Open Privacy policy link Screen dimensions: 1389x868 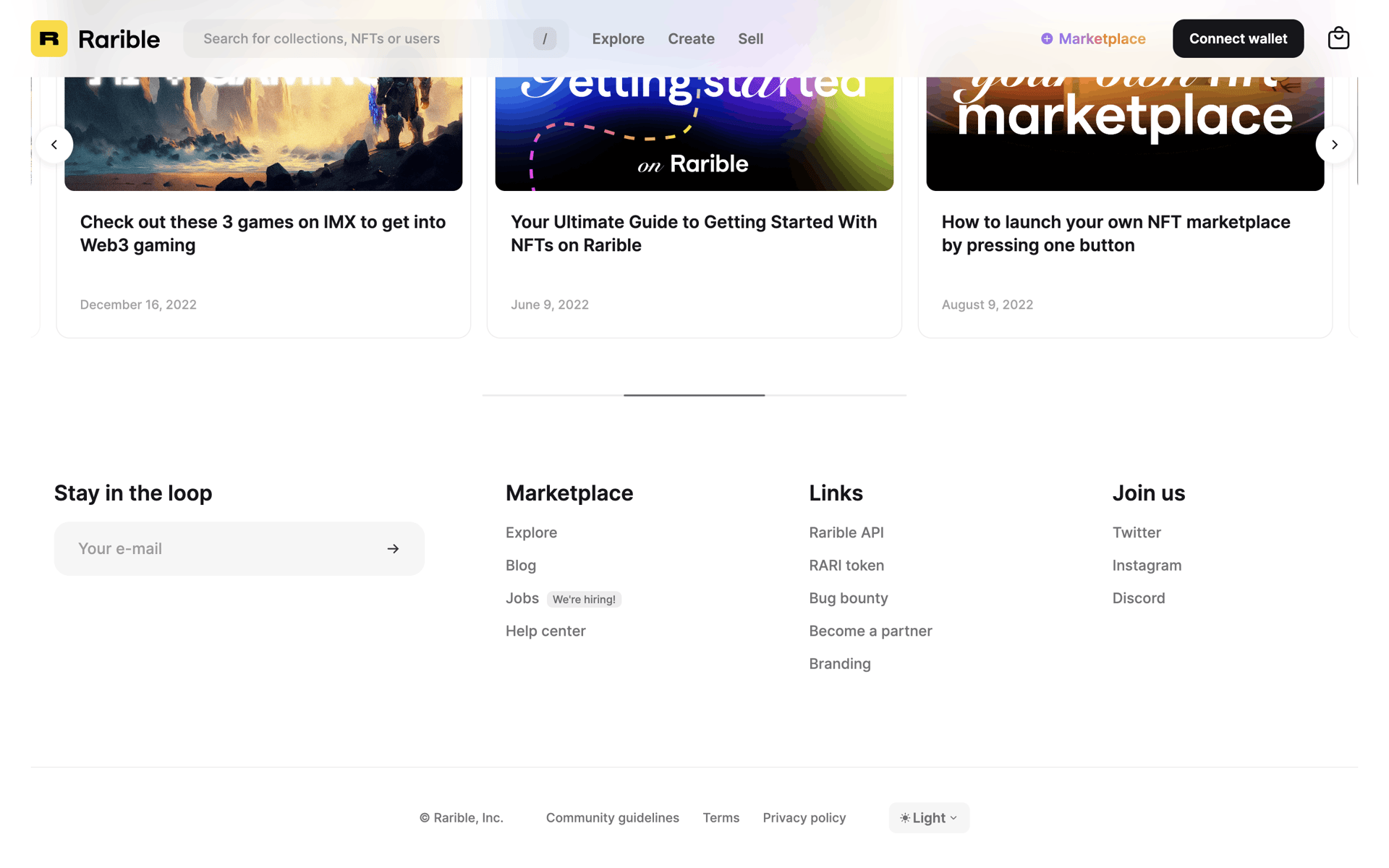804,818
